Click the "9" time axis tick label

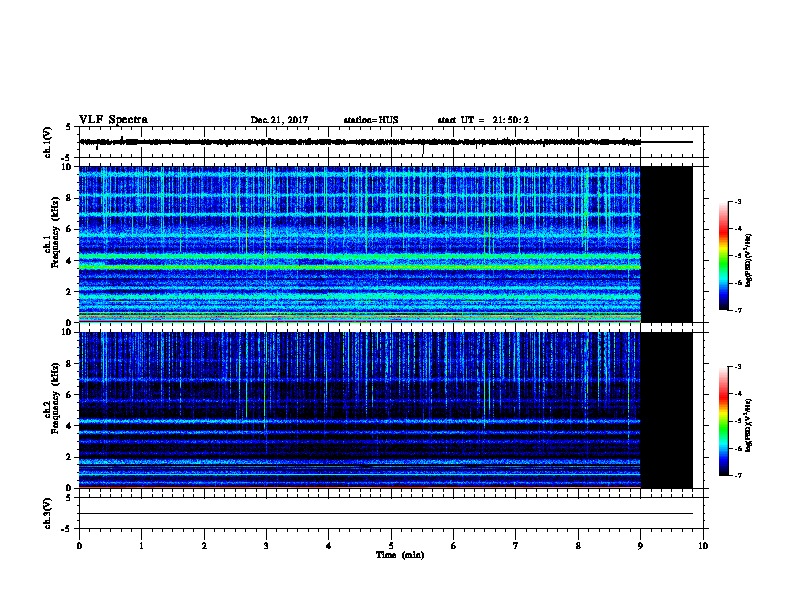[x=640, y=546]
